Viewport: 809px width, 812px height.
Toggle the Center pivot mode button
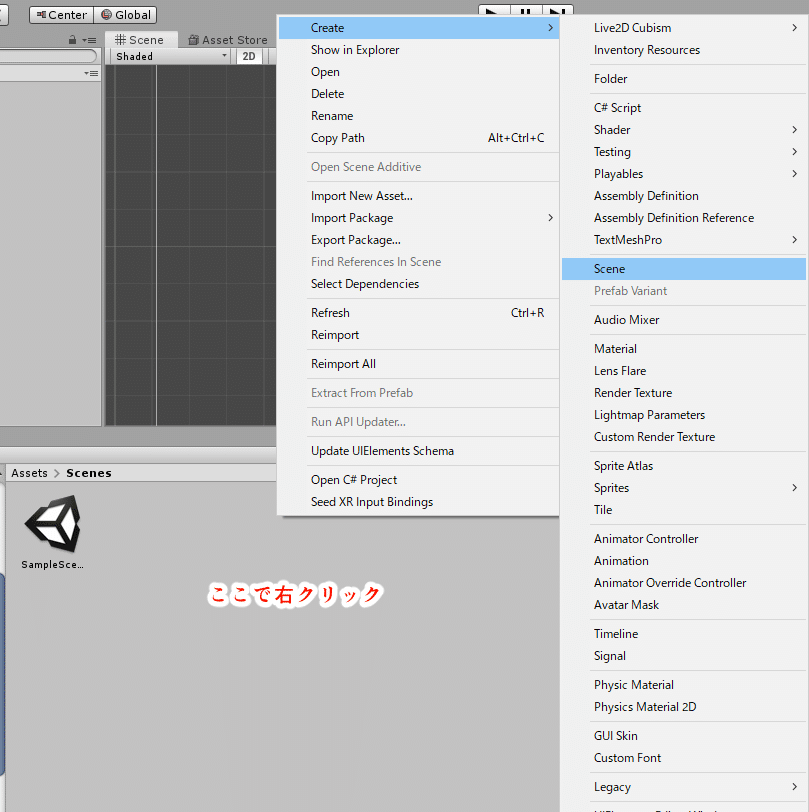coord(62,14)
